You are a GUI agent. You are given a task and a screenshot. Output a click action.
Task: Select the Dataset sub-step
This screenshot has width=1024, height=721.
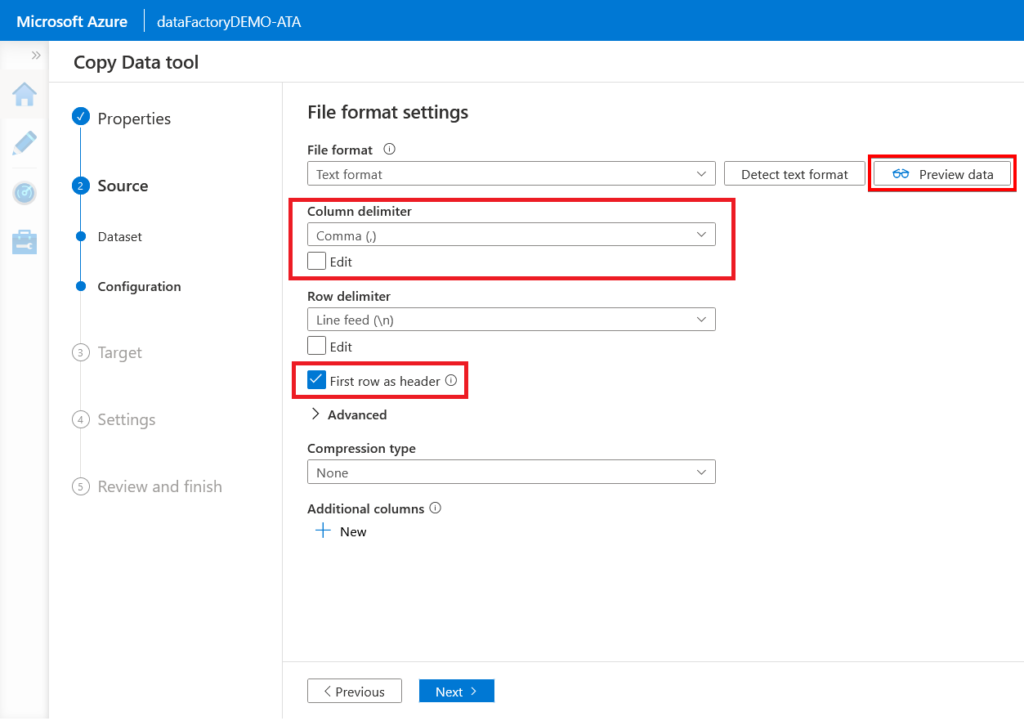[x=120, y=237]
